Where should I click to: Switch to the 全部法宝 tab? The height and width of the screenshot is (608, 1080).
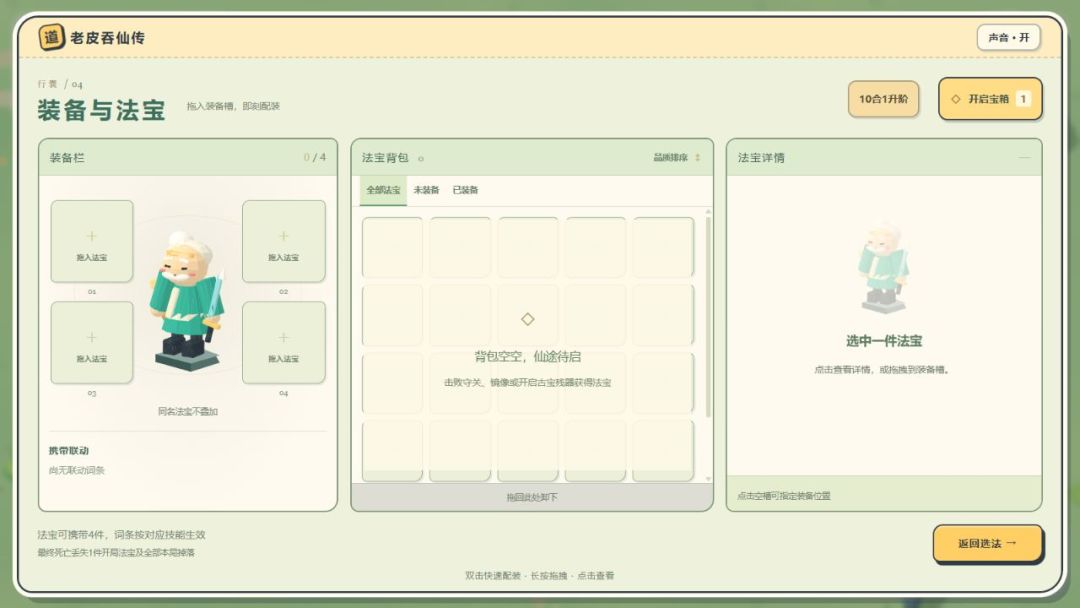point(383,190)
